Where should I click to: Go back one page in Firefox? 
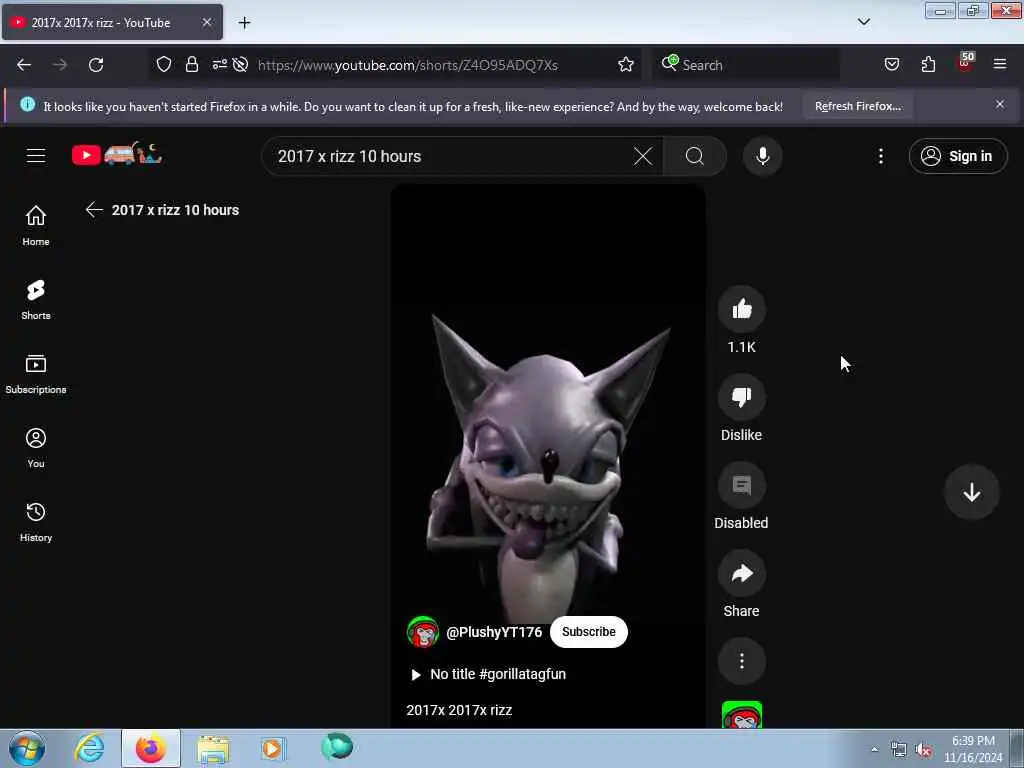pyautogui.click(x=24, y=65)
